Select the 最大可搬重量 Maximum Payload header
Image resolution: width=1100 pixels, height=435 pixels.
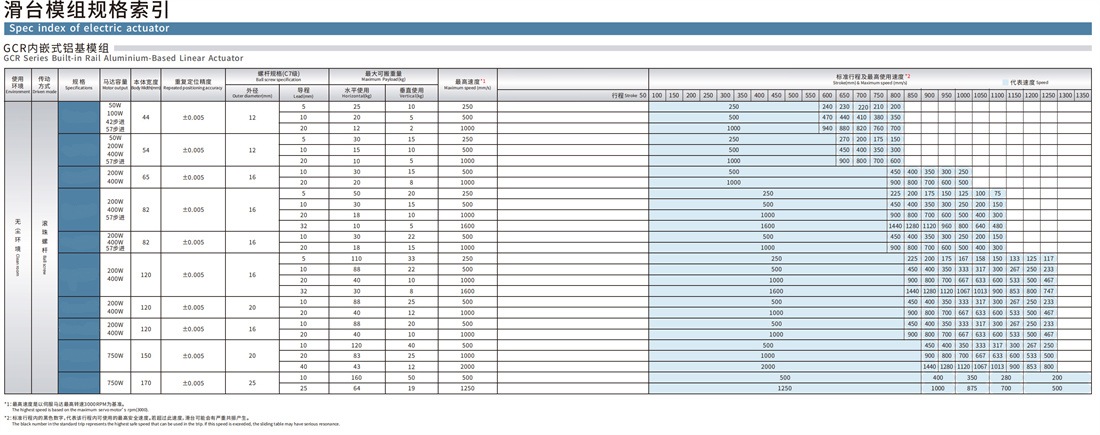point(383,74)
